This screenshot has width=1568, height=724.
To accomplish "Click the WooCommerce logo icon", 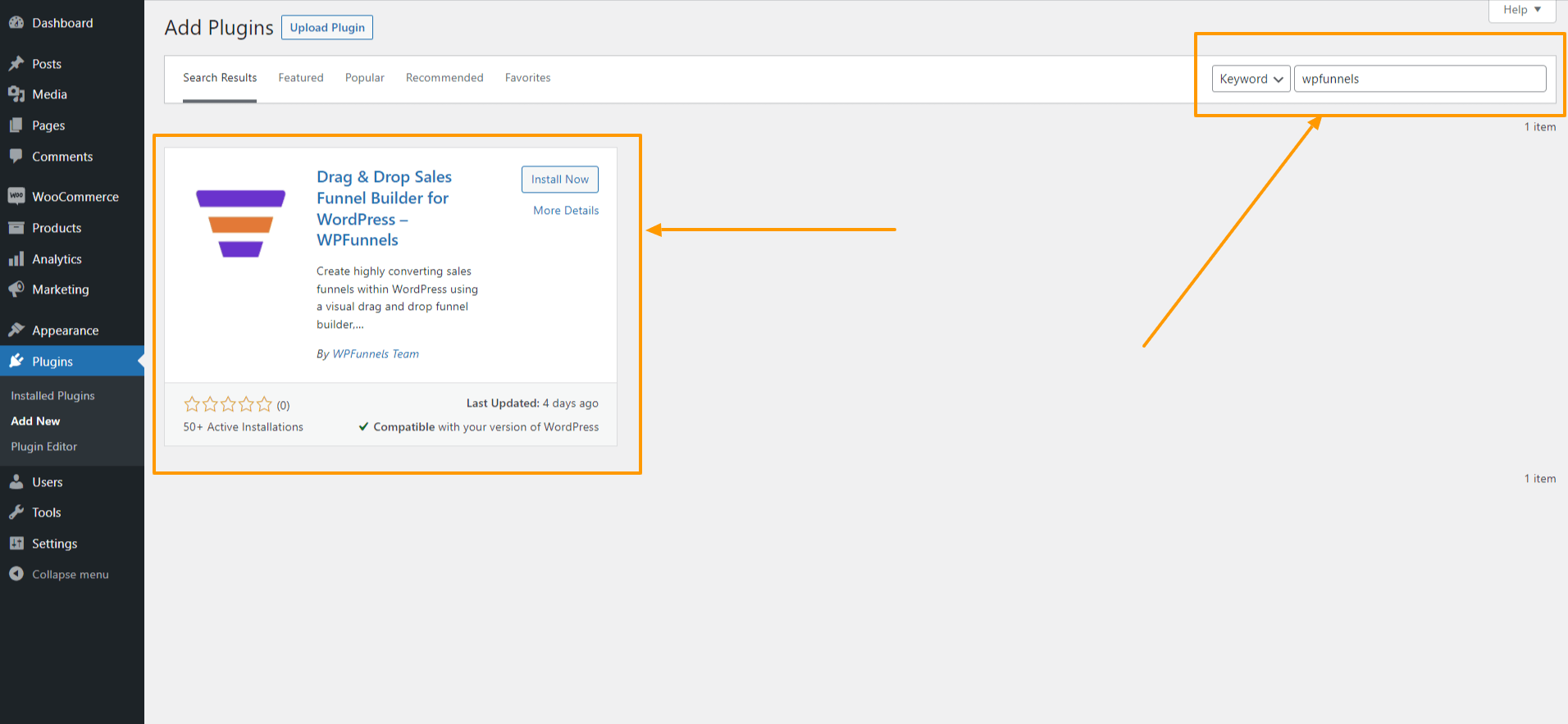I will [16, 196].
